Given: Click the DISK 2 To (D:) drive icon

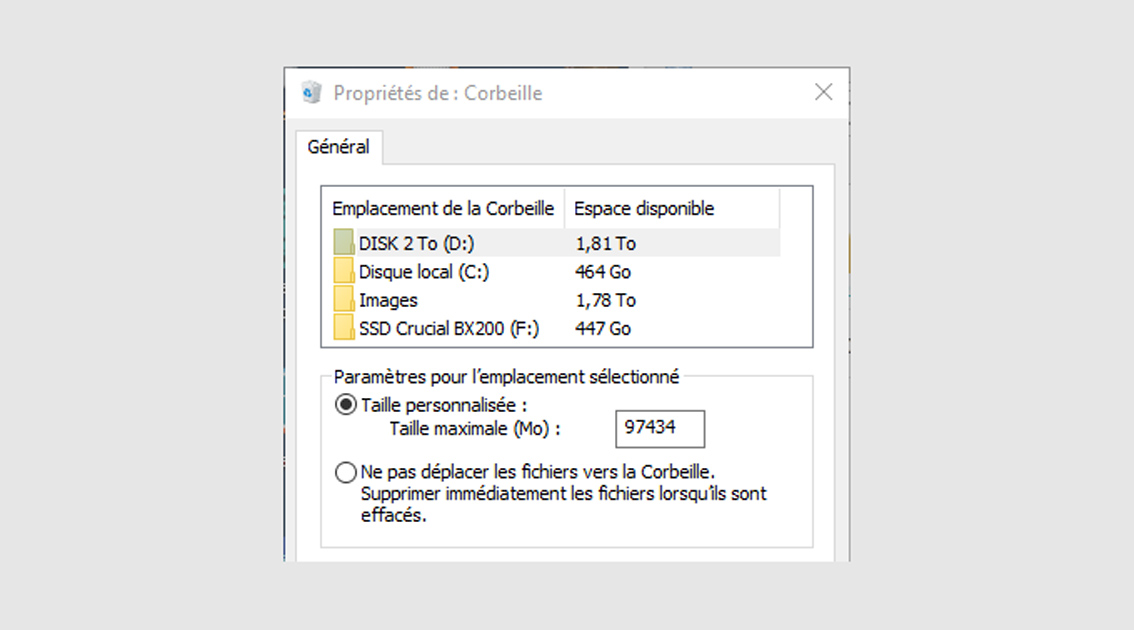Looking at the screenshot, I should (x=344, y=242).
